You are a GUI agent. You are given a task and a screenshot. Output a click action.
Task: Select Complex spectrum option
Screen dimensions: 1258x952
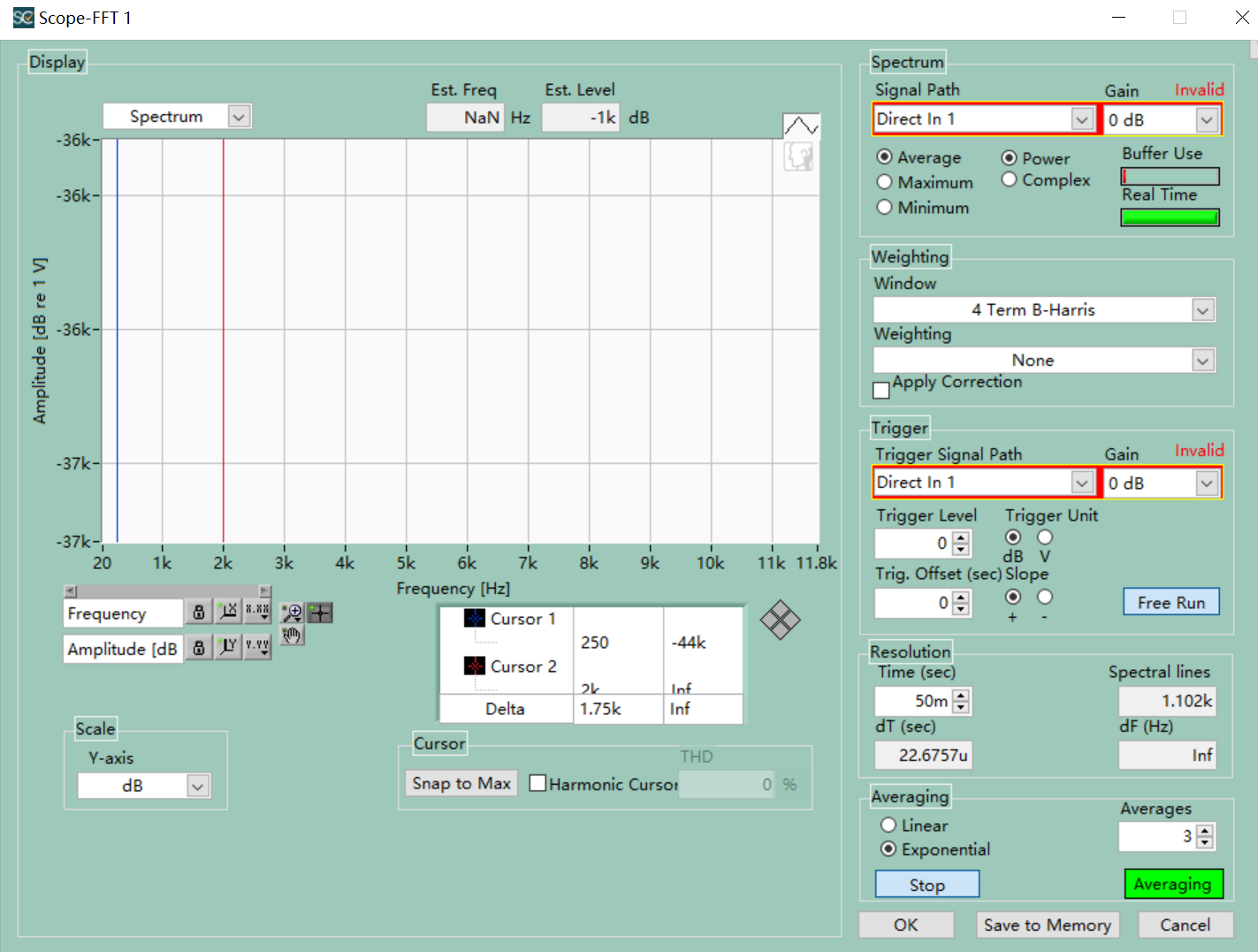1009,179
